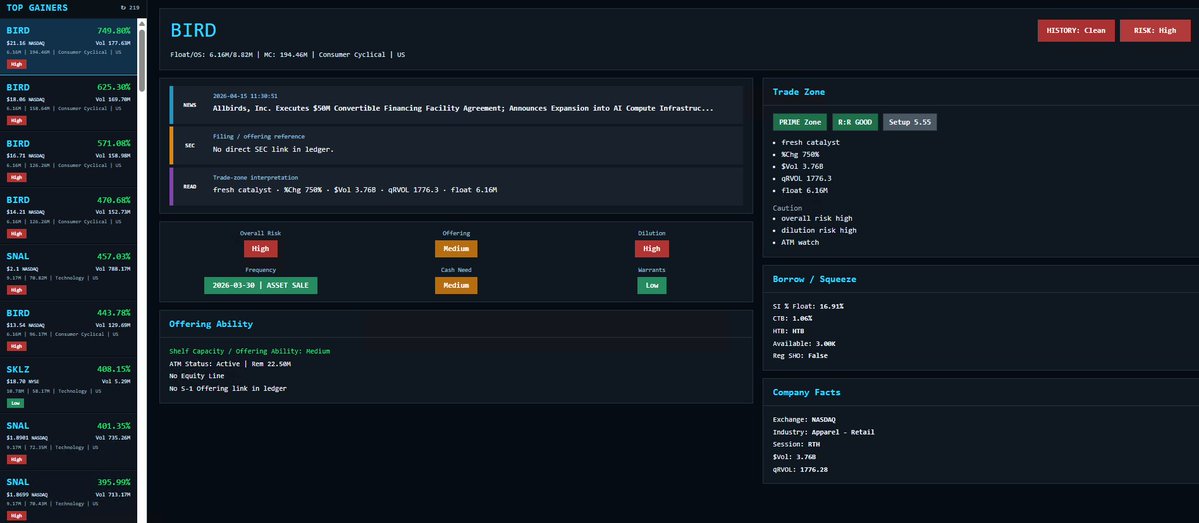Click the Warrants Low badge
1199x523 pixels.
(651, 285)
